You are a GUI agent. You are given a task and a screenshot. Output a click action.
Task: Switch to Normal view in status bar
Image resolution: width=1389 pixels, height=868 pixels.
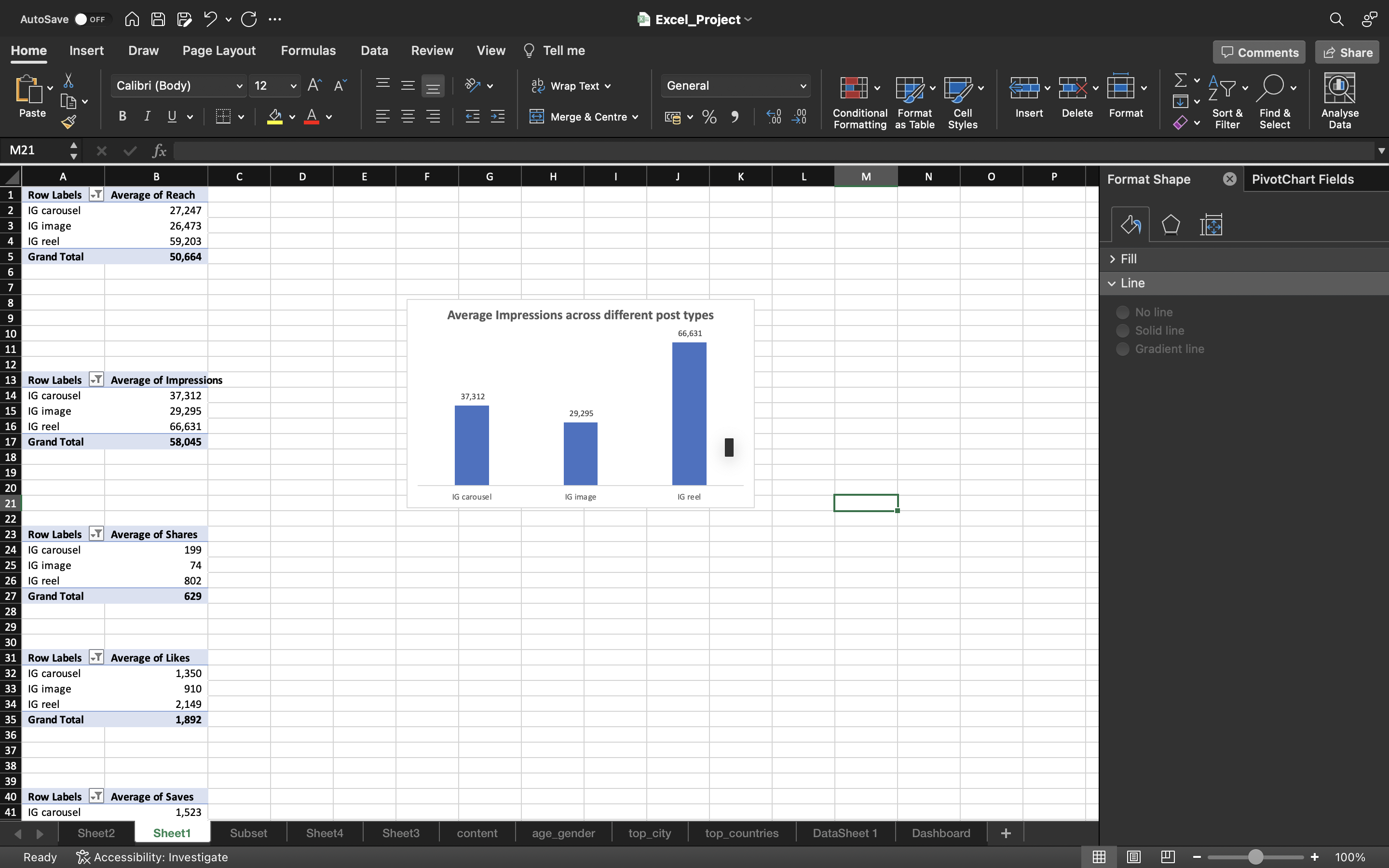click(1099, 856)
